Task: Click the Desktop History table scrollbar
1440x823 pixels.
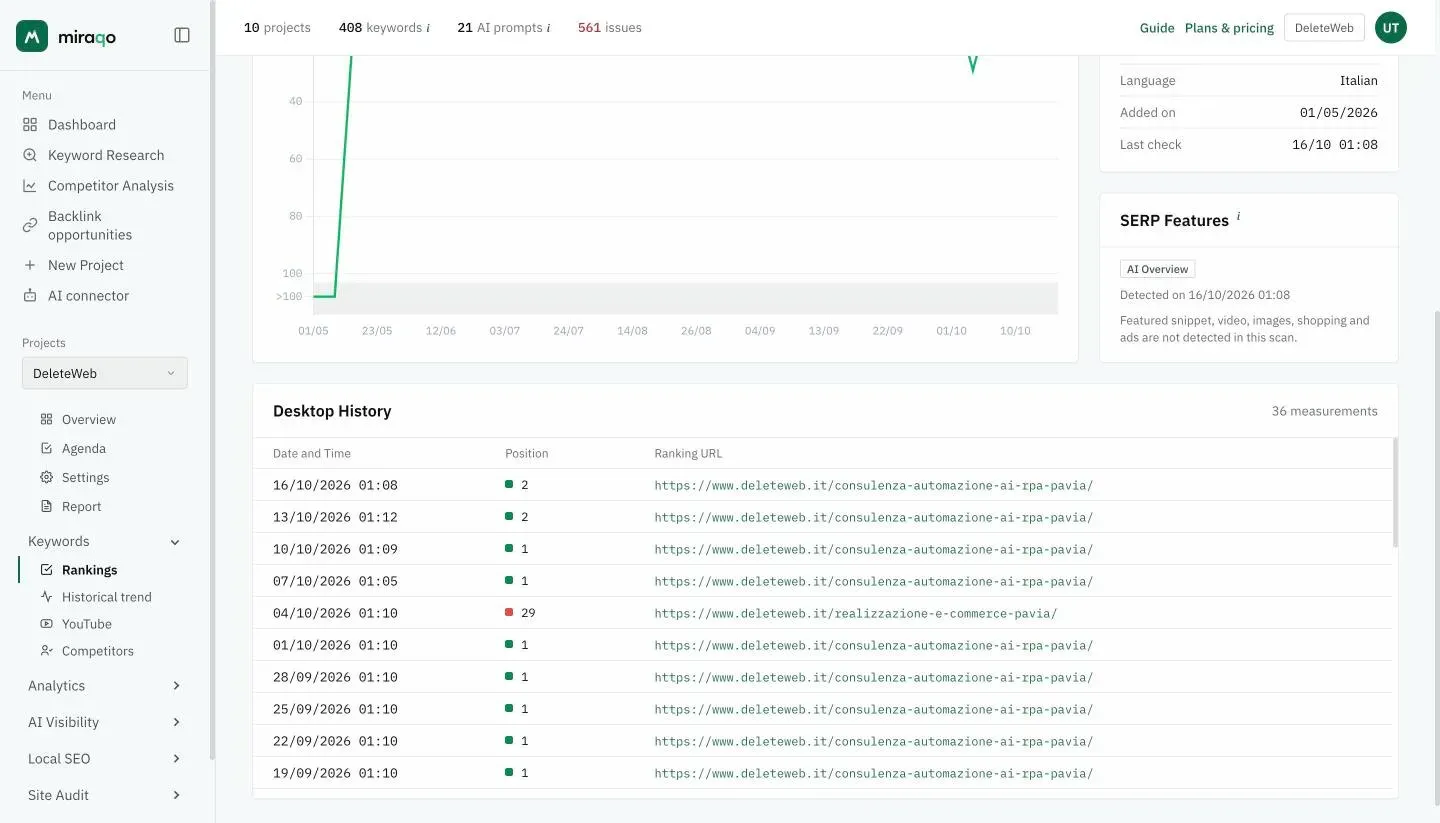Action: click(x=1395, y=492)
